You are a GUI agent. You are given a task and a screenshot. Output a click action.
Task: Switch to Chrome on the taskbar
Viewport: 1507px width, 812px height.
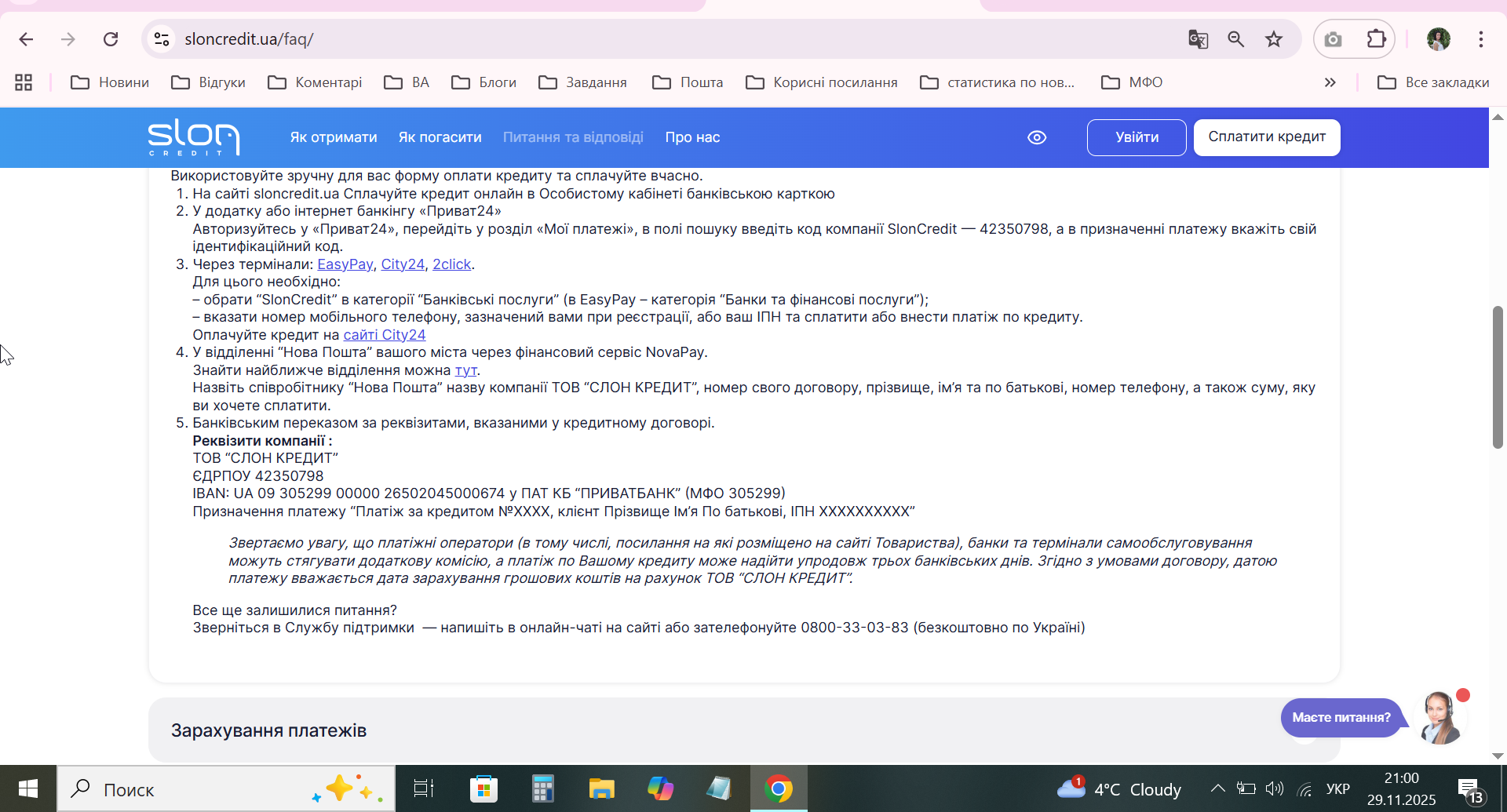(x=779, y=788)
